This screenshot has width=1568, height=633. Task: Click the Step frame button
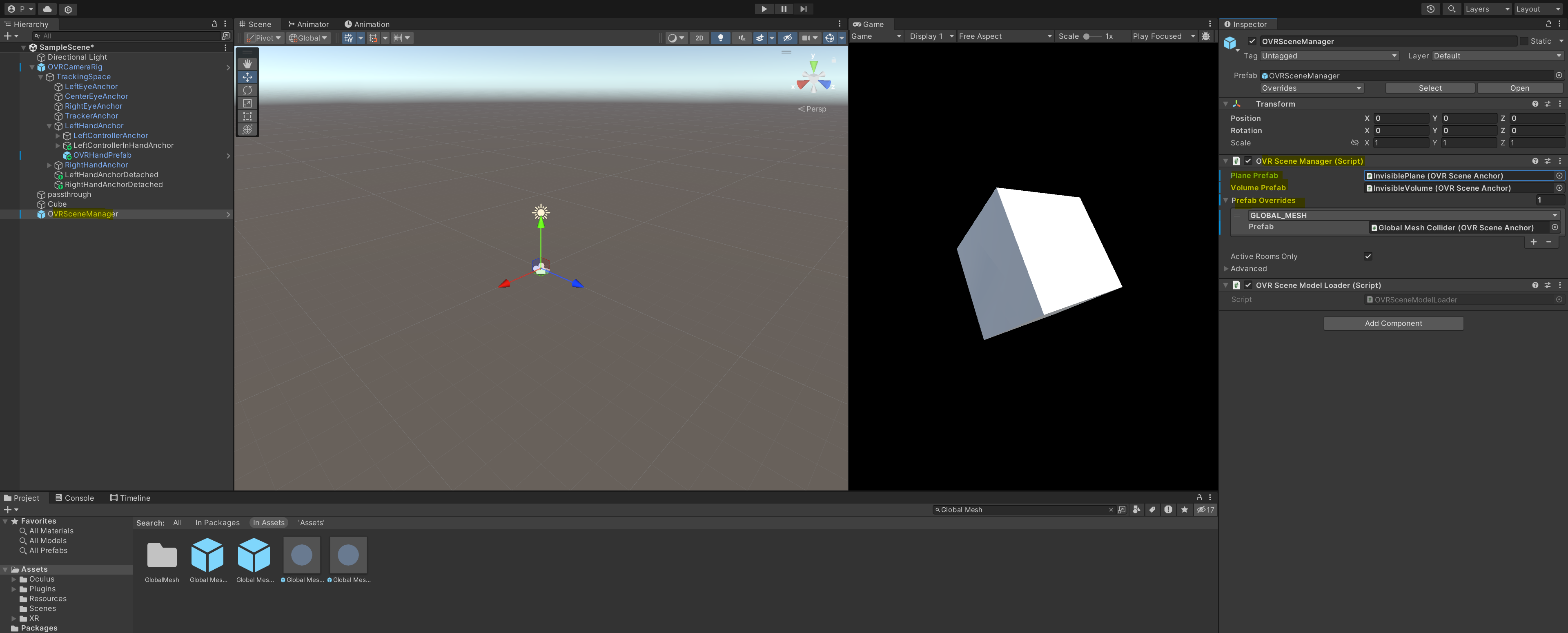point(804,9)
